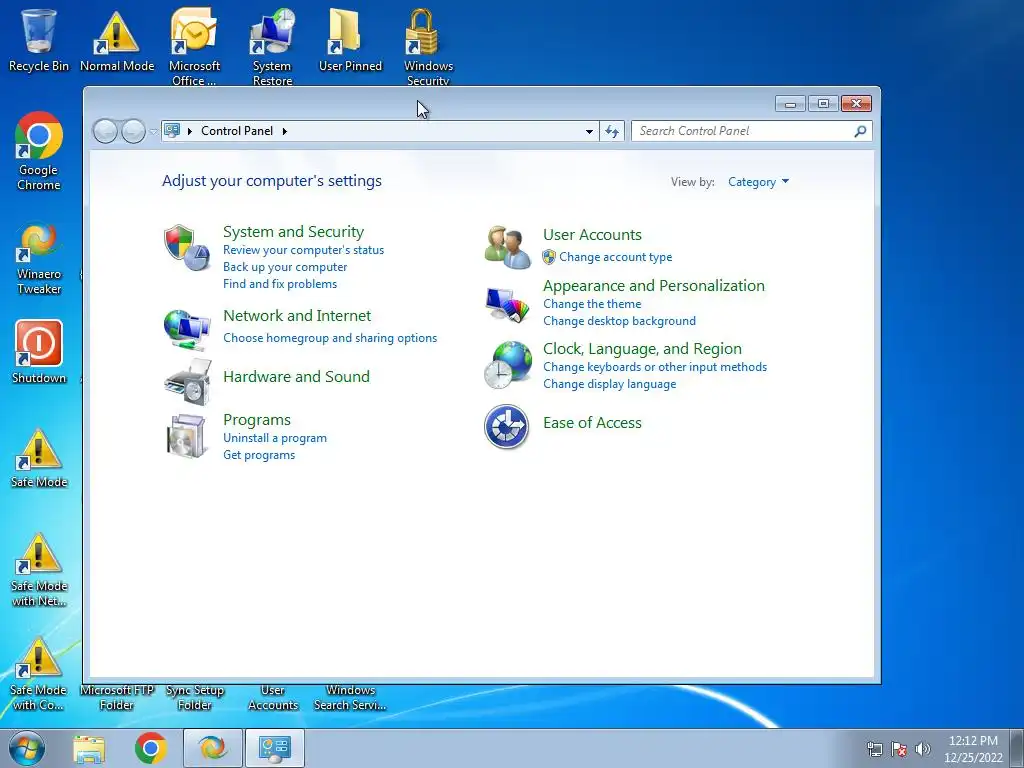Click the Network and Internet globe icon
This screenshot has width=1024, height=768.
[x=187, y=329]
